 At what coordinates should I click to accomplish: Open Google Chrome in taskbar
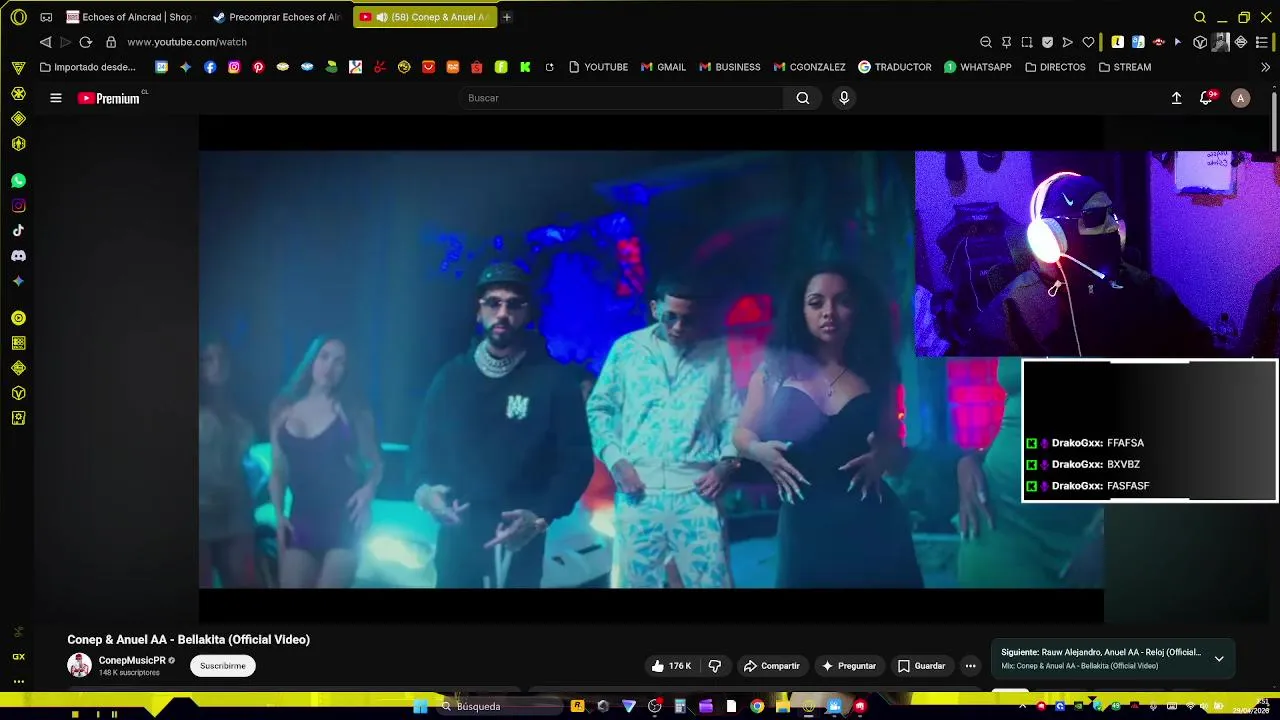pyautogui.click(x=757, y=706)
